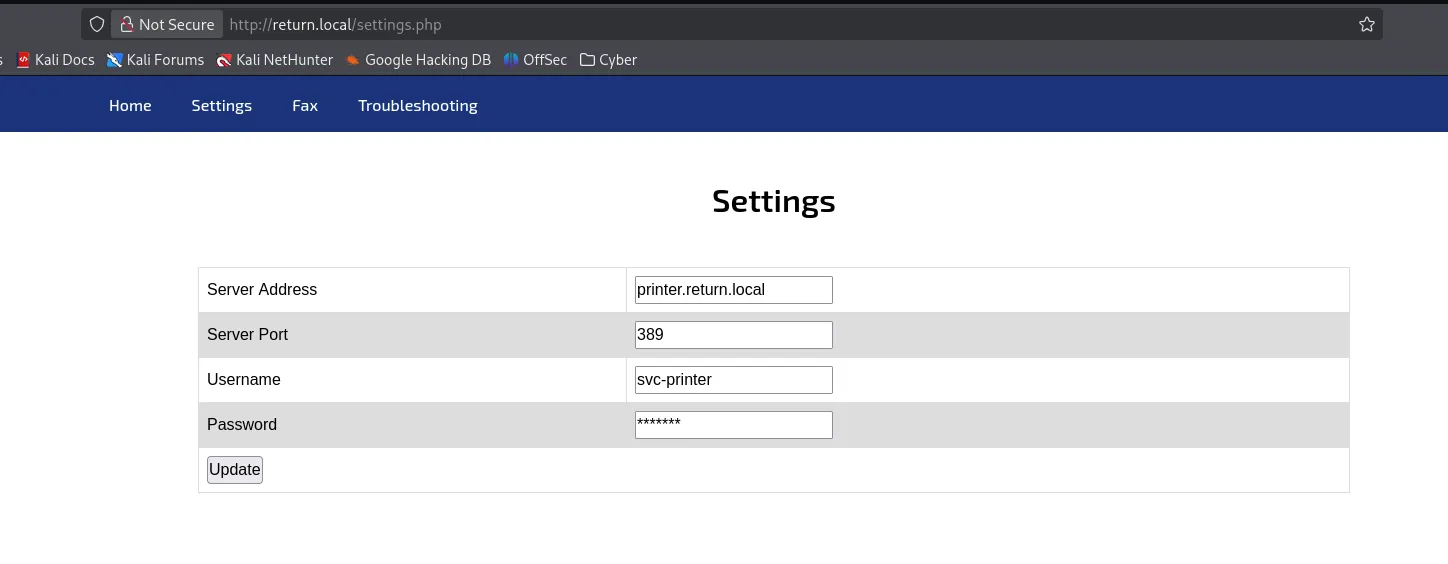Click the Username field with svc-printer

tap(734, 380)
